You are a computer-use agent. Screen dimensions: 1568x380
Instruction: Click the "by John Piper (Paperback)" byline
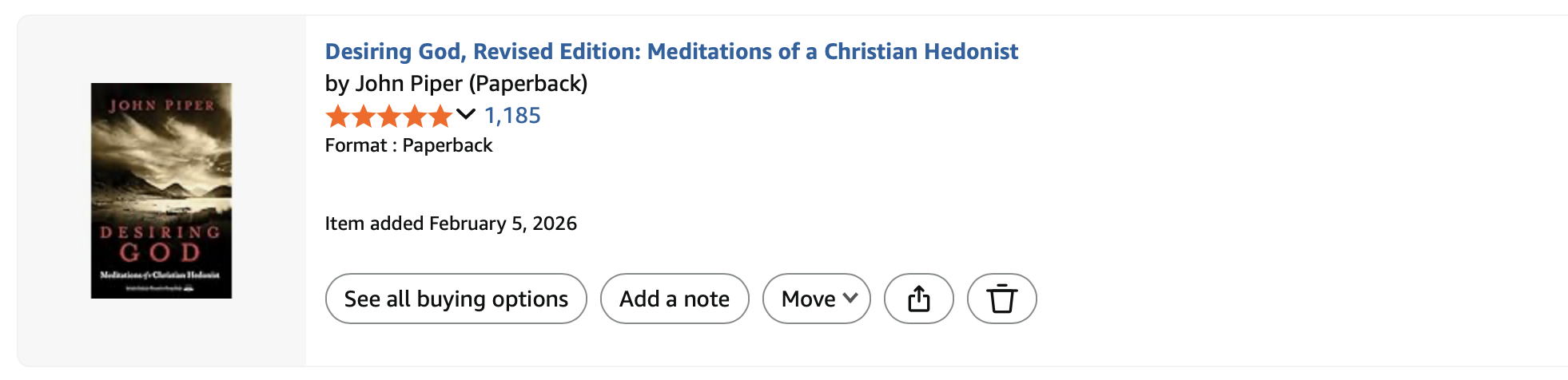pos(456,83)
